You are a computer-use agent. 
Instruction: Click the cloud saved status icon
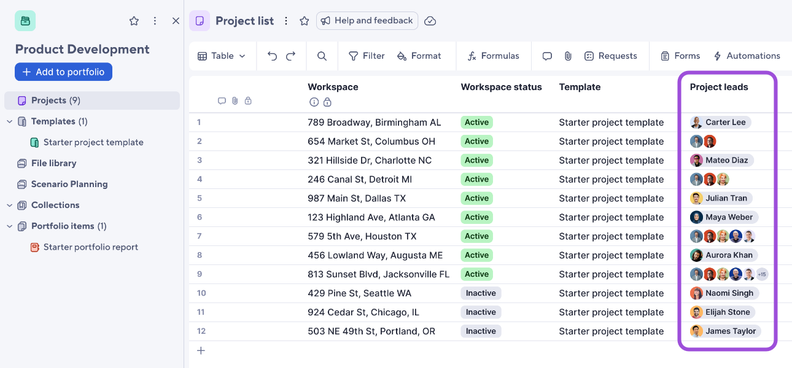(430, 21)
